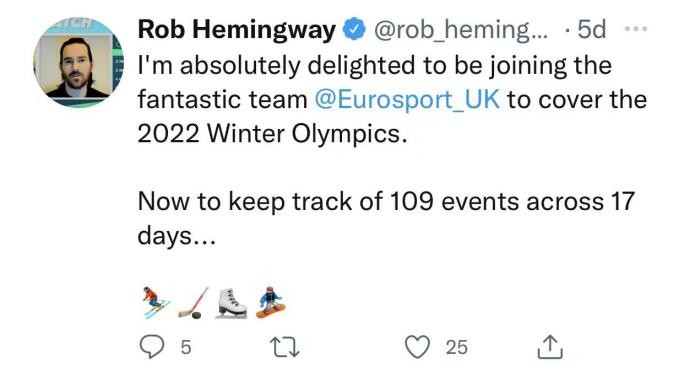The image size is (684, 366).
Task: Retweet using the arrows icon
Action: [285, 348]
